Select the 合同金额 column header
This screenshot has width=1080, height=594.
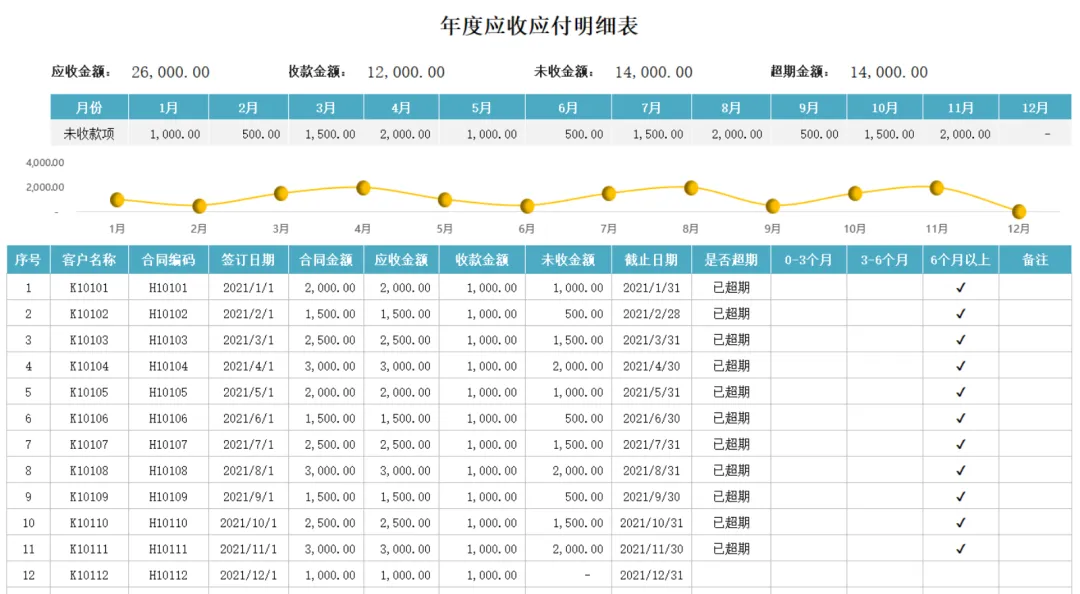pyautogui.click(x=326, y=260)
